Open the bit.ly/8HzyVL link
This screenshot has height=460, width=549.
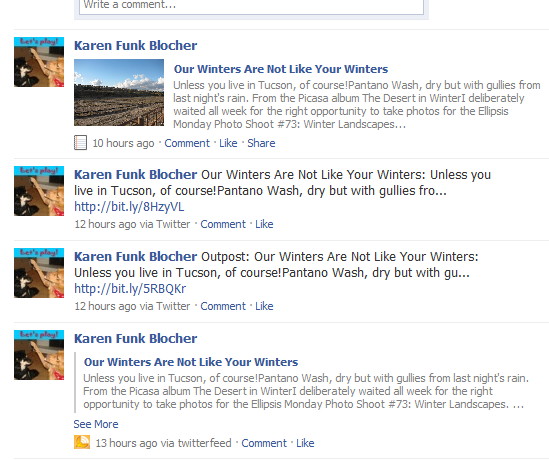129,207
